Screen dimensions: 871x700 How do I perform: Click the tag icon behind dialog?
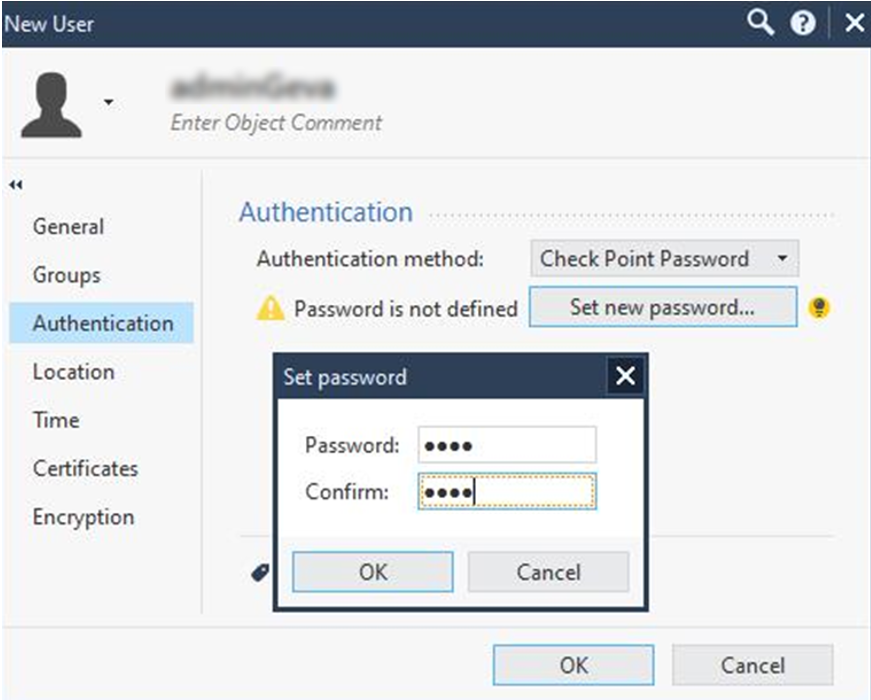click(260, 572)
